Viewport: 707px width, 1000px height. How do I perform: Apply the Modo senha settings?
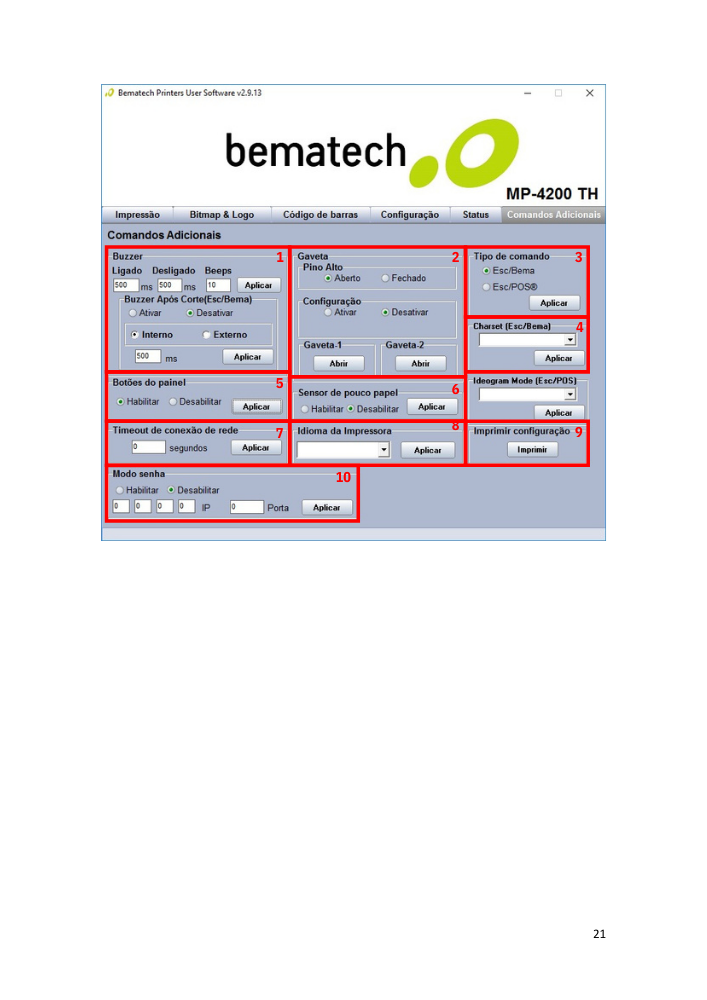(326, 508)
